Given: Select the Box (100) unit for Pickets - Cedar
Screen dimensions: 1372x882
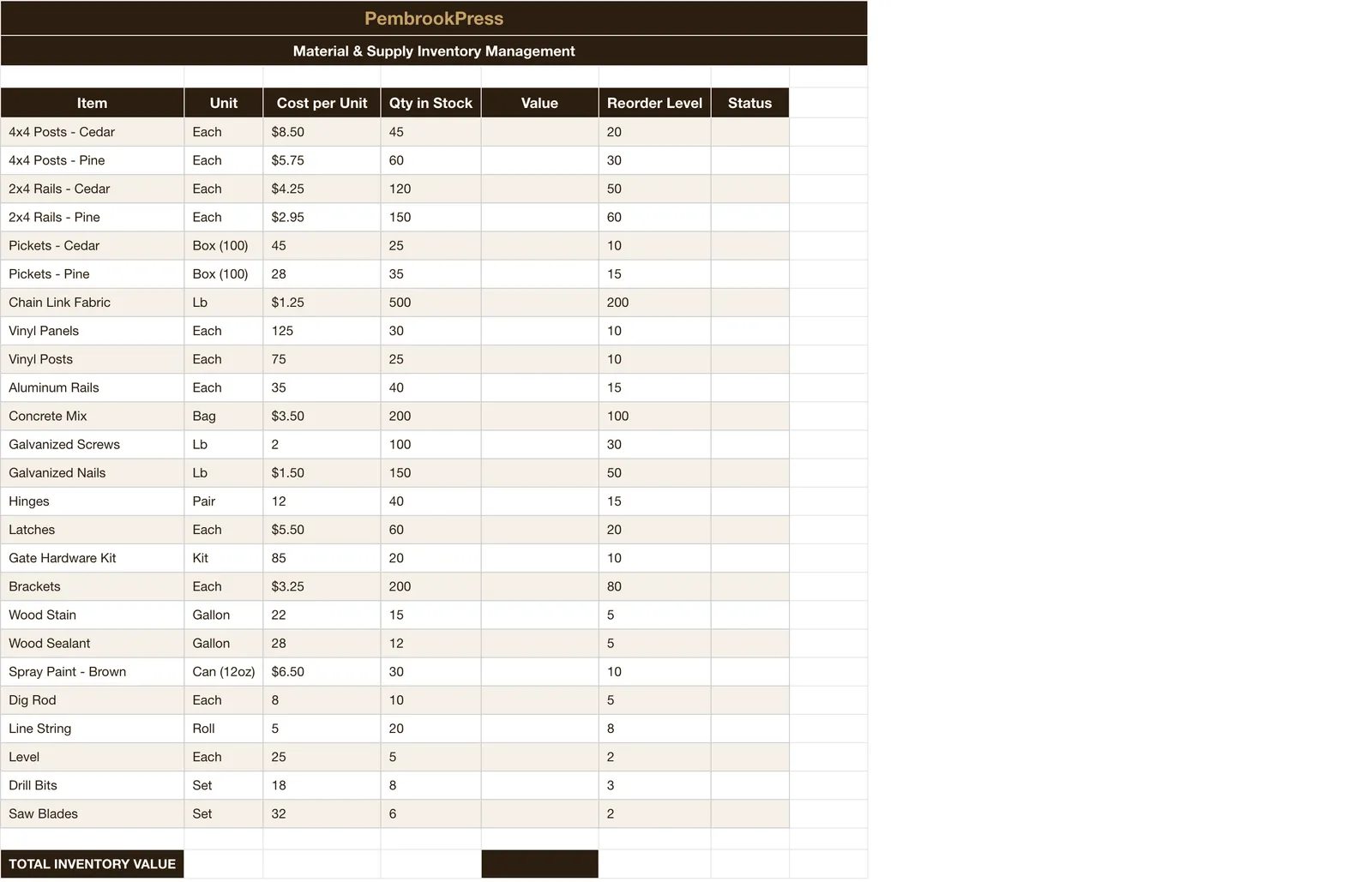Looking at the screenshot, I should 223,246.
